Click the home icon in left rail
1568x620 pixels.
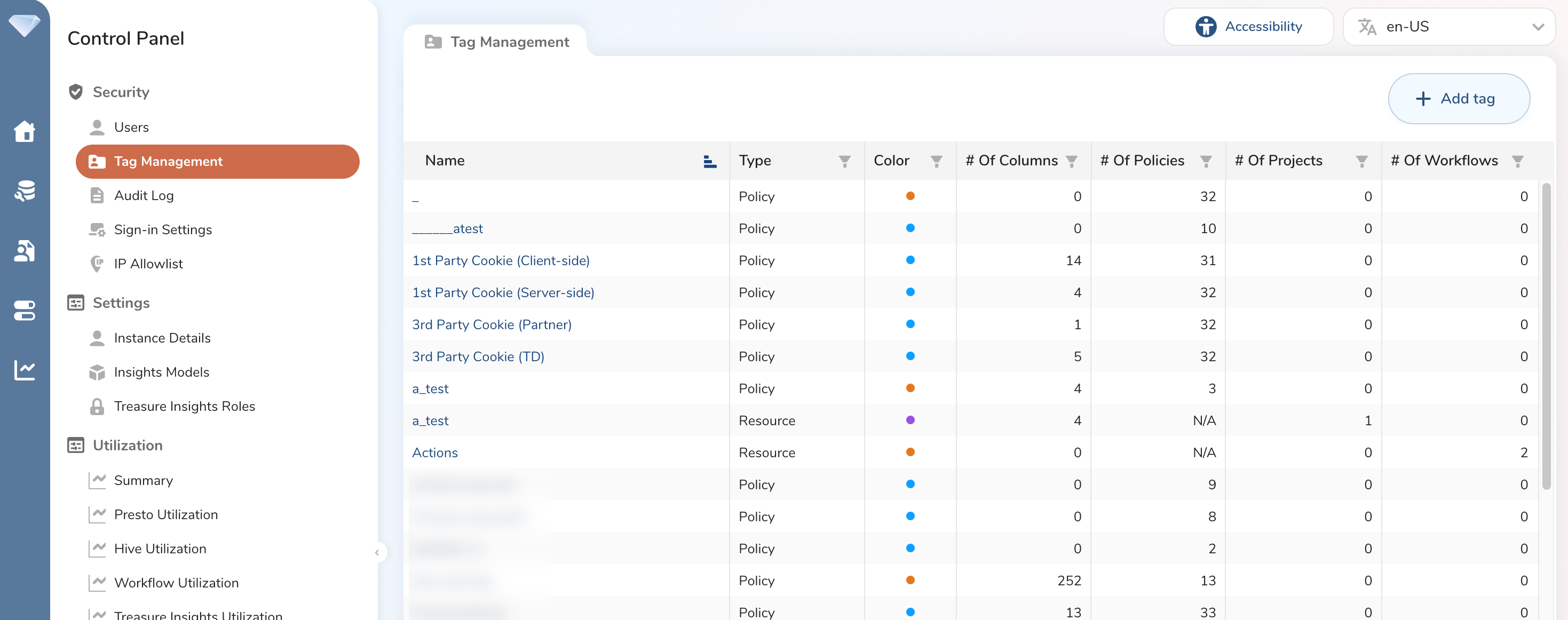[25, 131]
